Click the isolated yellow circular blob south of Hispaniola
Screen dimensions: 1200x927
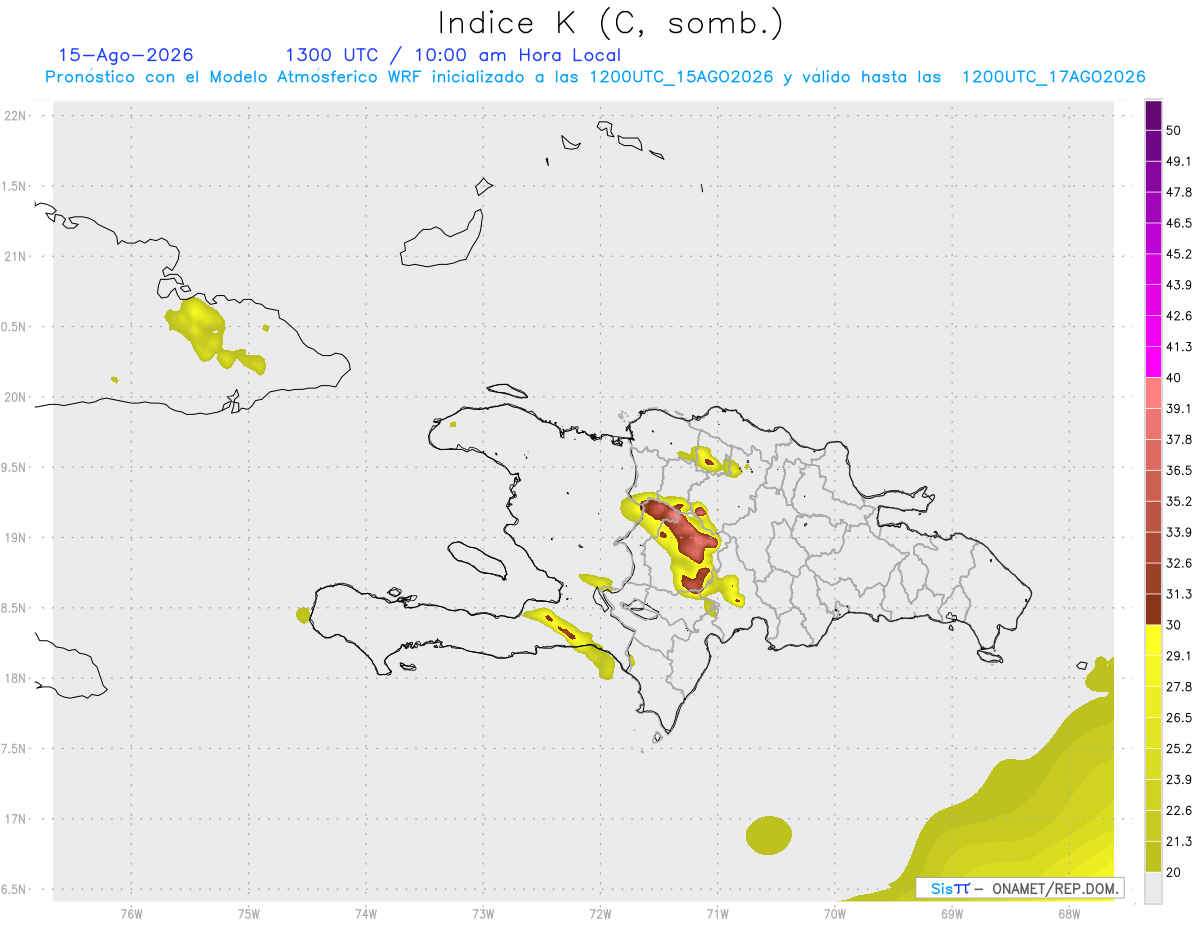pos(768,835)
